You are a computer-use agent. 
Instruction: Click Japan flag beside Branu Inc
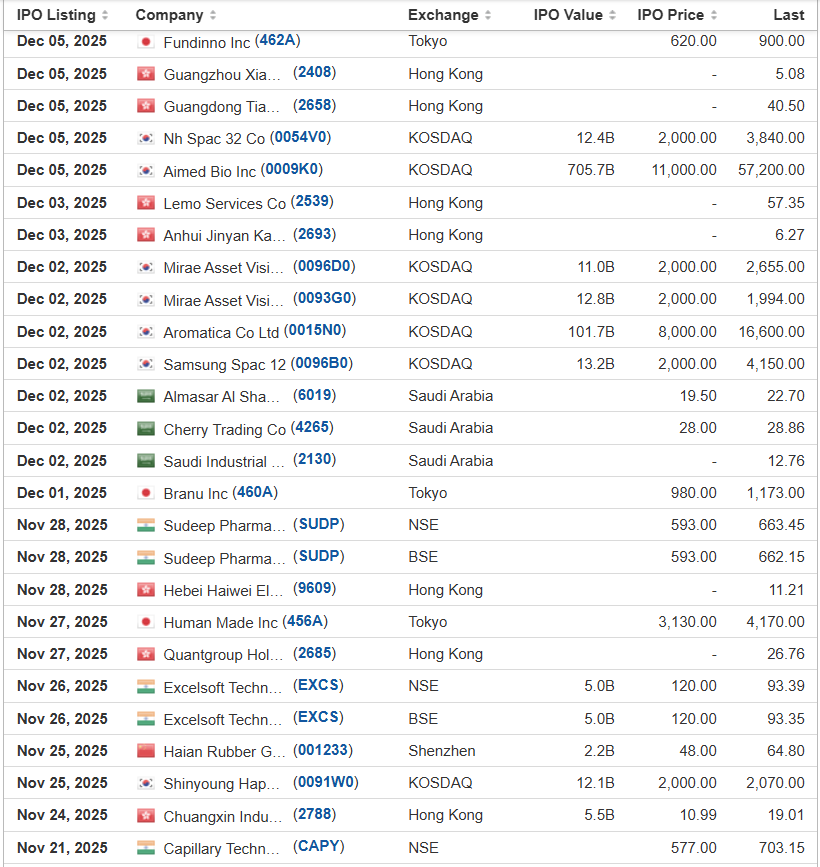pos(146,493)
